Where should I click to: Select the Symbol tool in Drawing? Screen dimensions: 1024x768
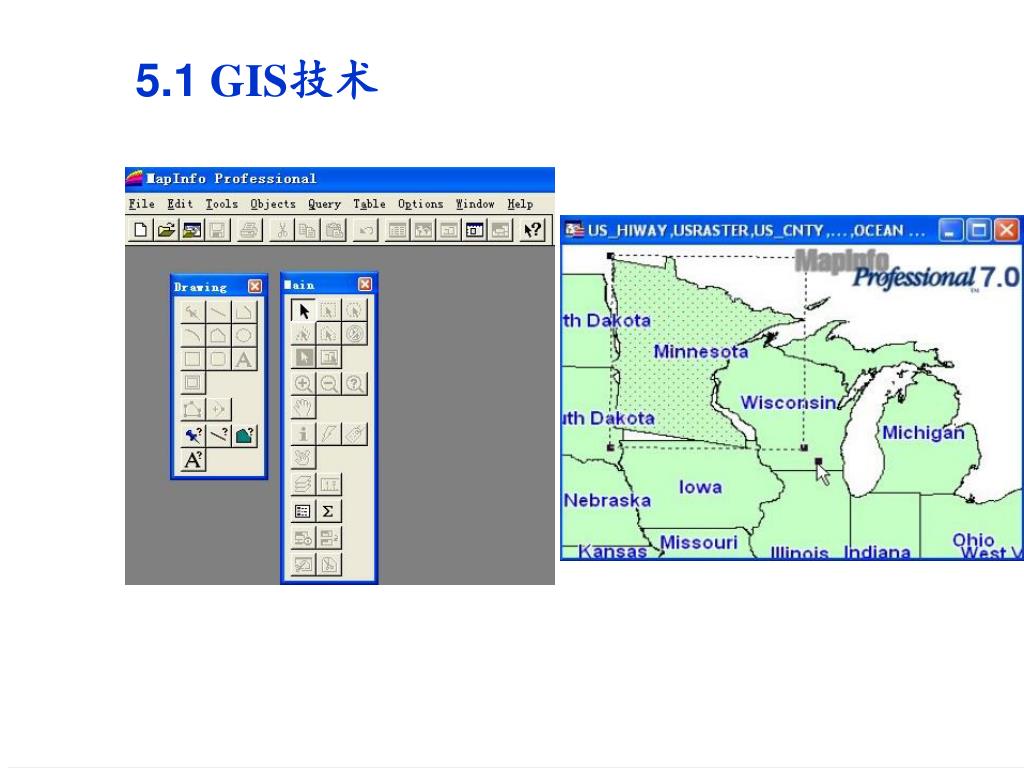193,312
